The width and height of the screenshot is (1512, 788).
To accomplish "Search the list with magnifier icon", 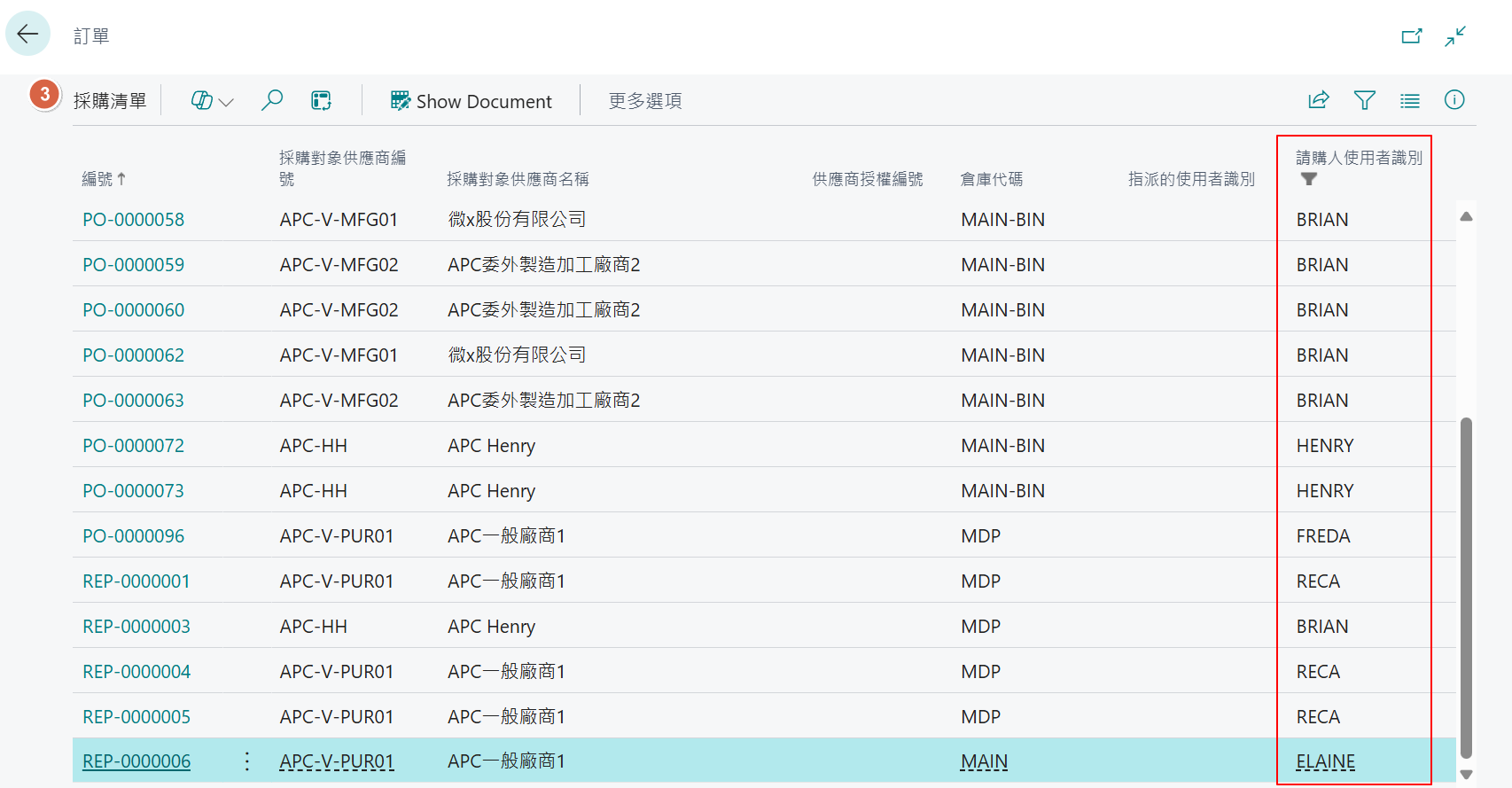I will point(272,100).
